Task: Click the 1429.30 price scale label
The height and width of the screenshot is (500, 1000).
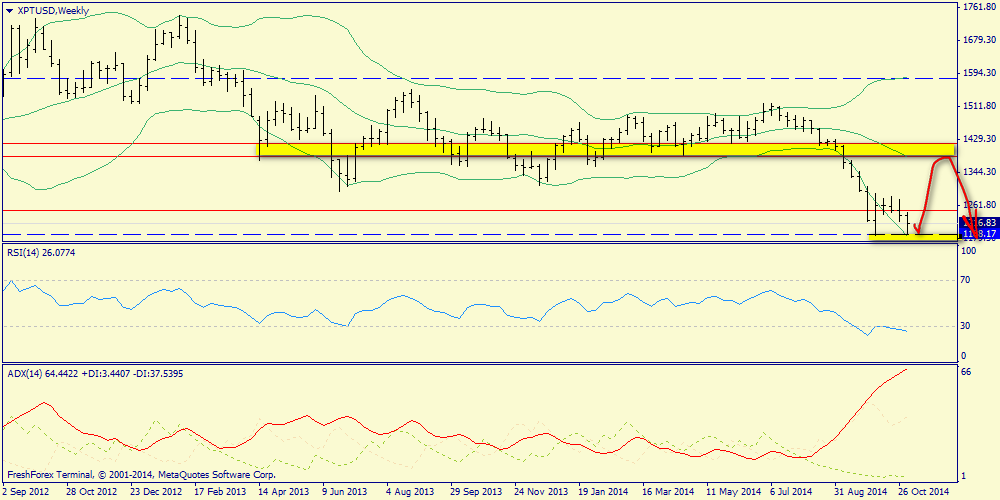Action: (x=982, y=138)
